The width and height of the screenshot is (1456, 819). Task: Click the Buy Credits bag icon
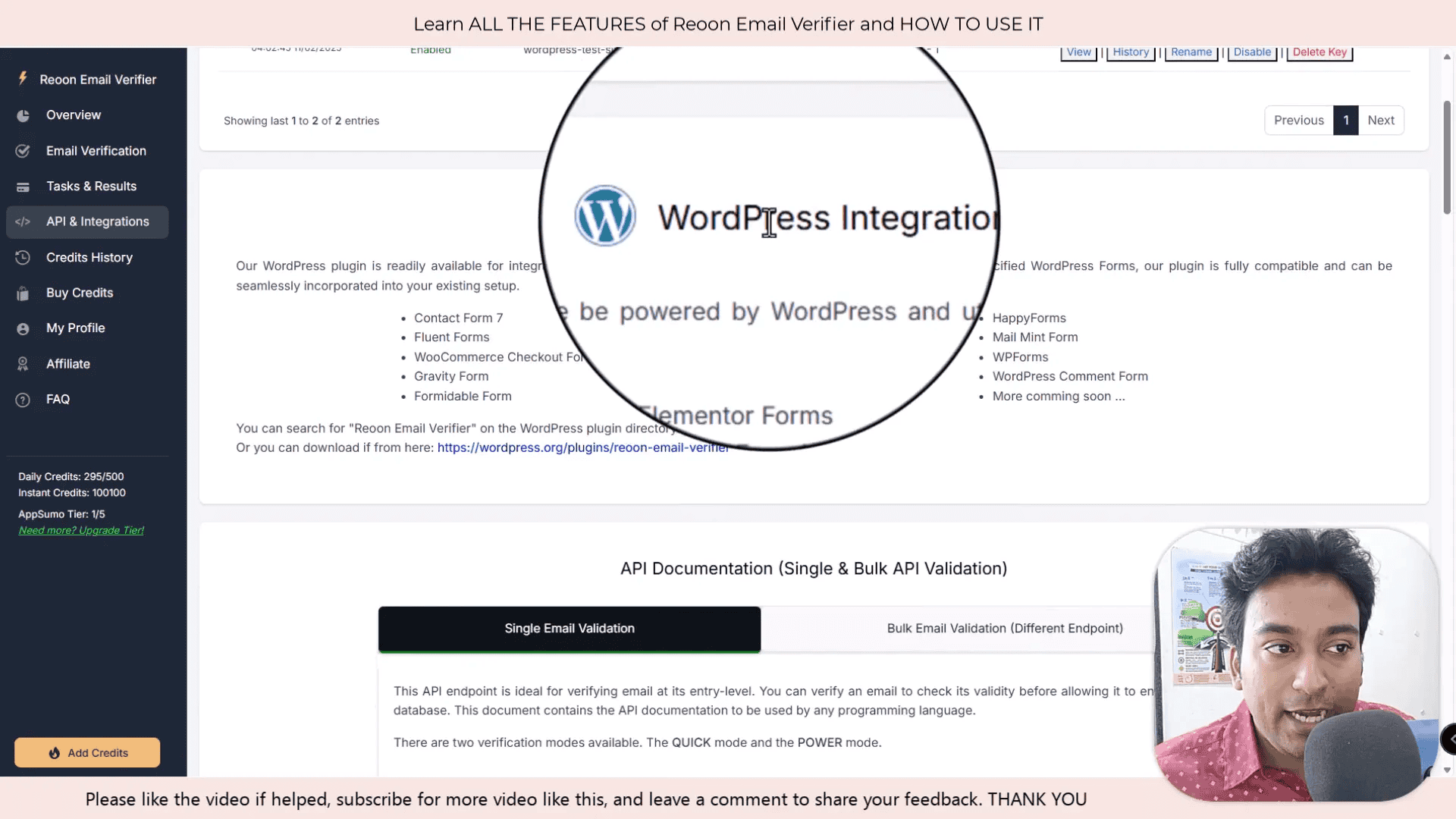tap(23, 293)
